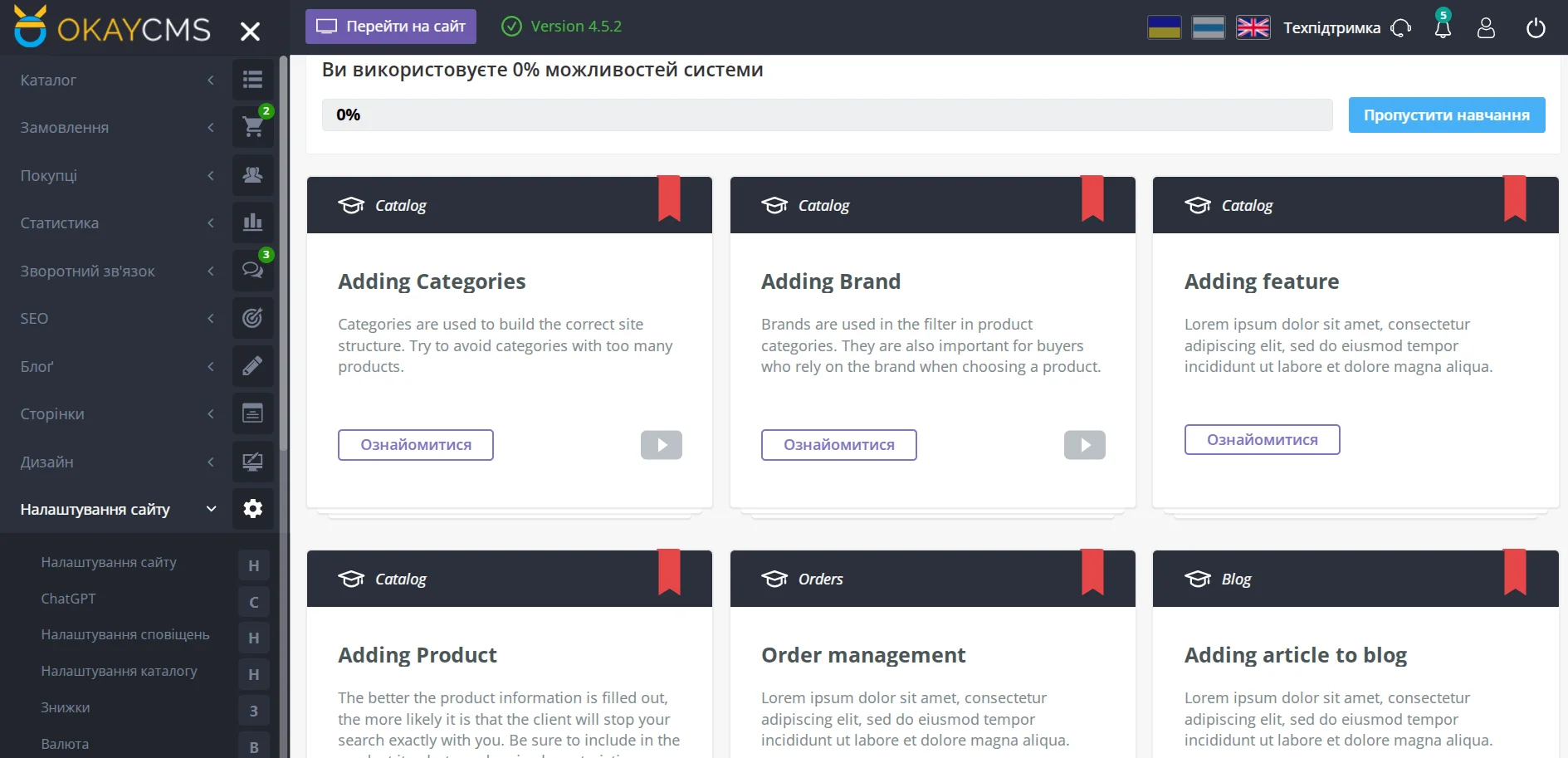
Task: Open the user profile icon
Action: tap(1486, 28)
